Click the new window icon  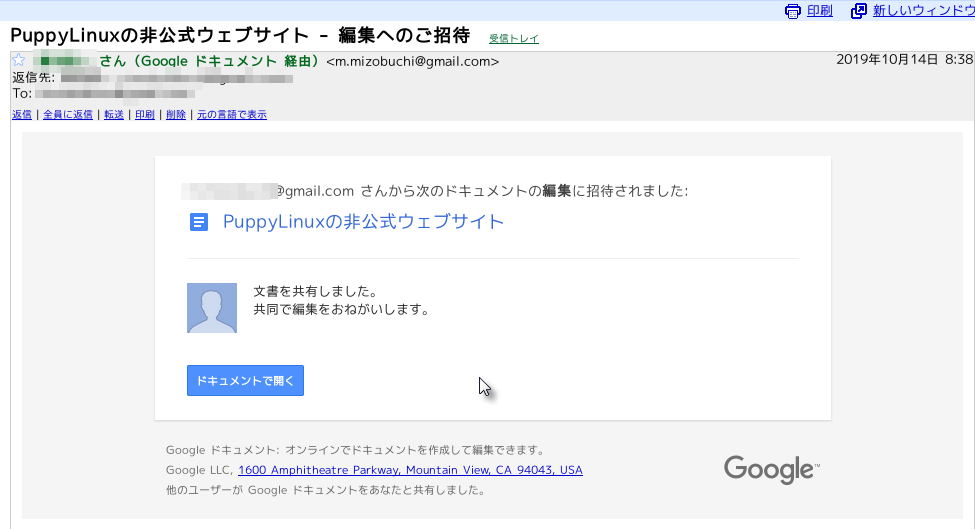tap(859, 11)
